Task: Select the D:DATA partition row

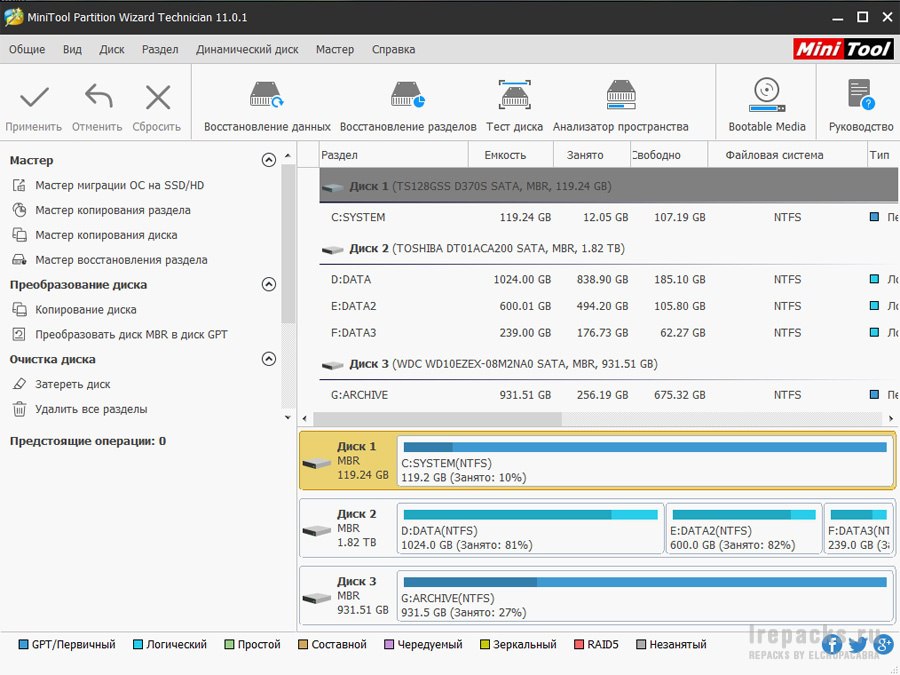Action: [609, 280]
